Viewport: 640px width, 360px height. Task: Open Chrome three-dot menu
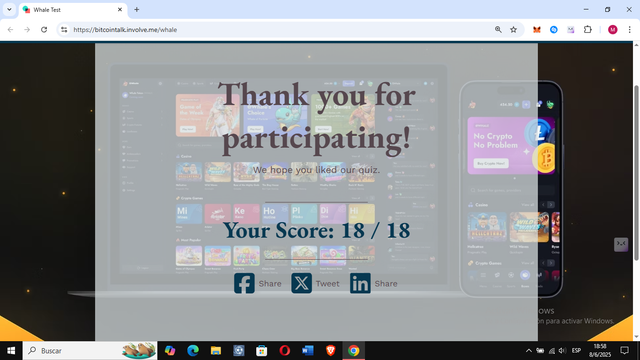(629, 29)
